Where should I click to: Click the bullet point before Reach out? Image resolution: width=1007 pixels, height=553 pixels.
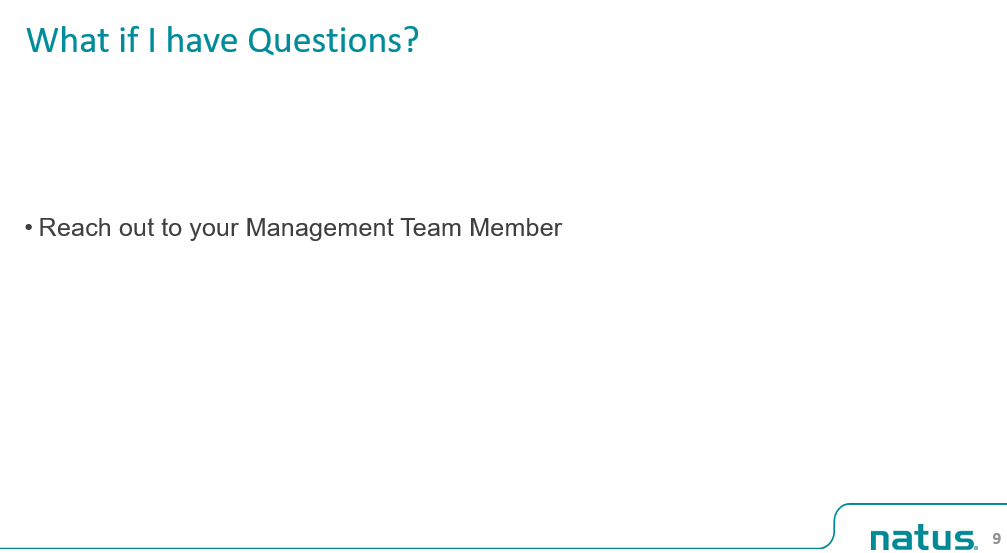click(29, 227)
